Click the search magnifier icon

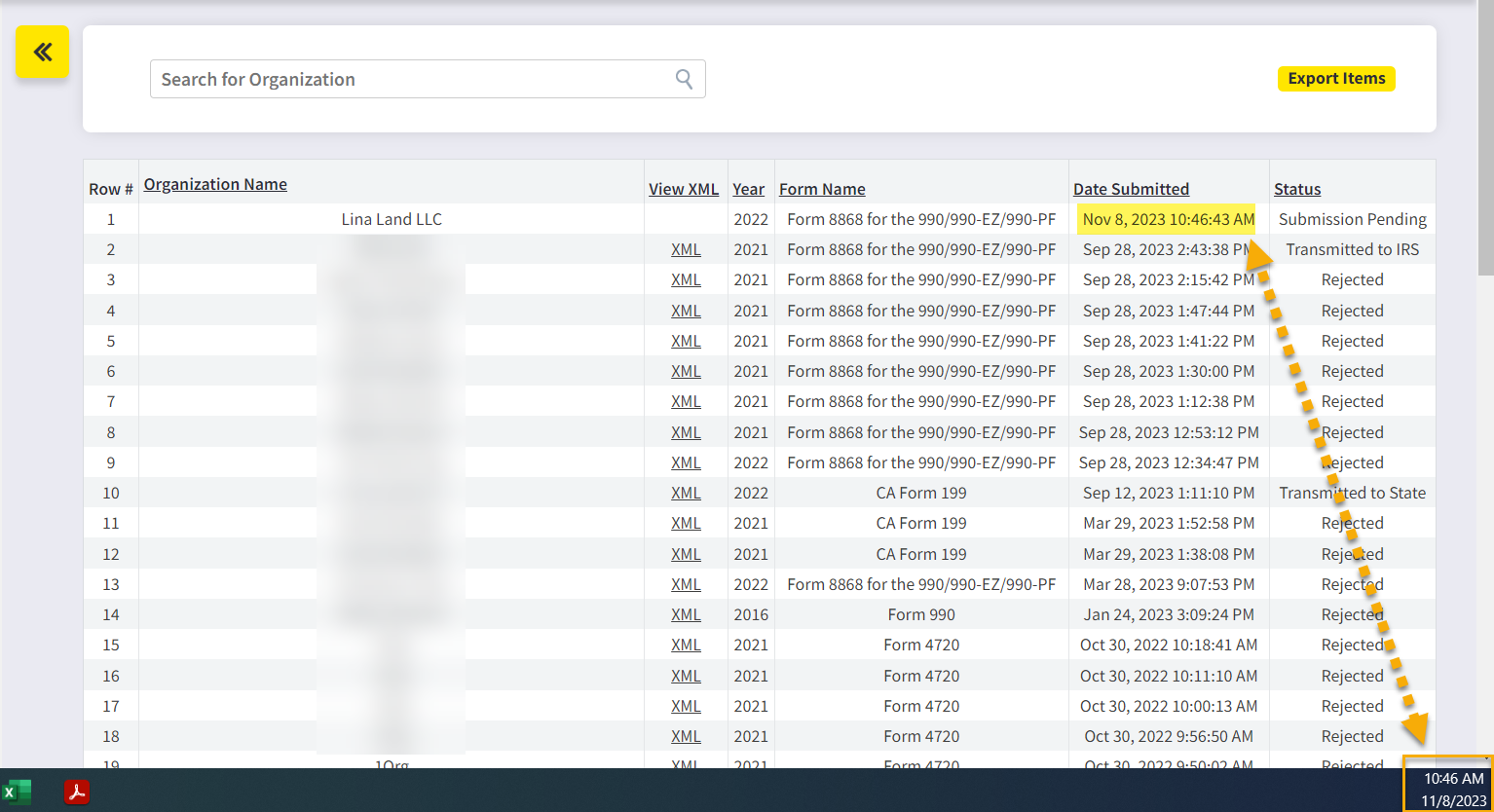click(x=684, y=79)
